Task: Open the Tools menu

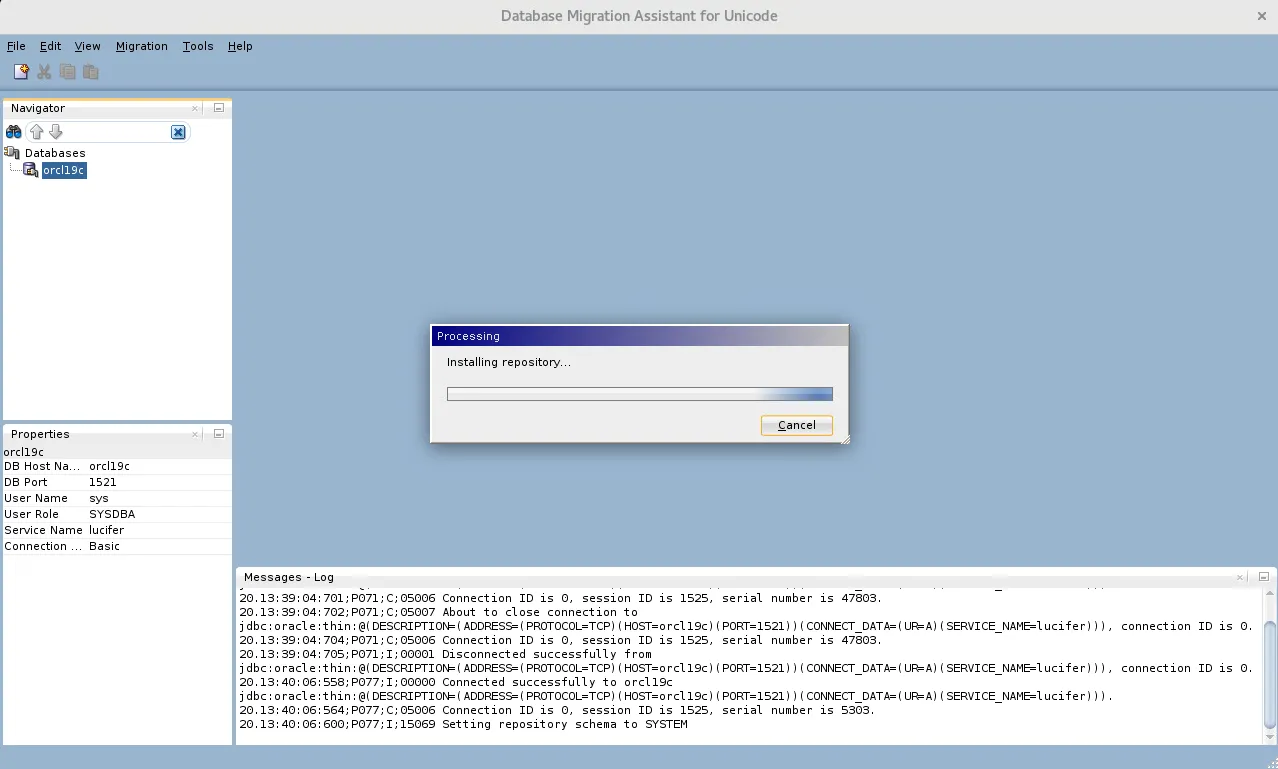Action: pos(197,46)
